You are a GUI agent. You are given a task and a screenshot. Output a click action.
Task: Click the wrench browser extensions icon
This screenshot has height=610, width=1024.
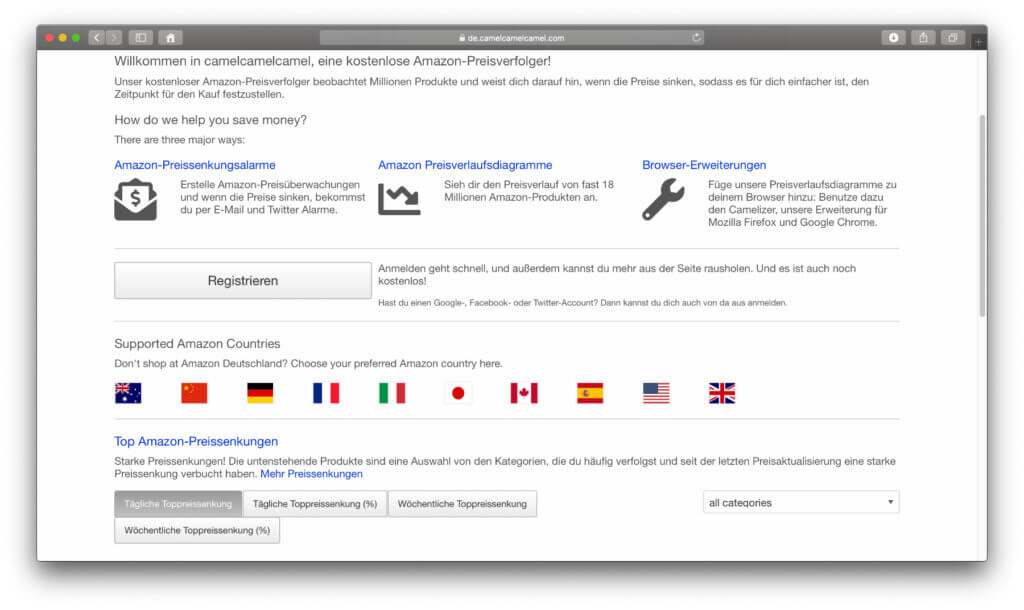coord(662,199)
